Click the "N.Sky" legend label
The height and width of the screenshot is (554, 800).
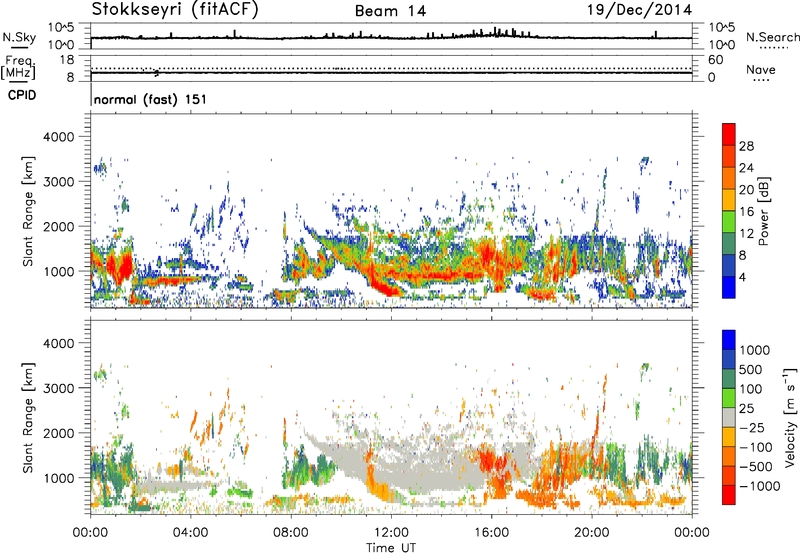pyautogui.click(x=19, y=37)
